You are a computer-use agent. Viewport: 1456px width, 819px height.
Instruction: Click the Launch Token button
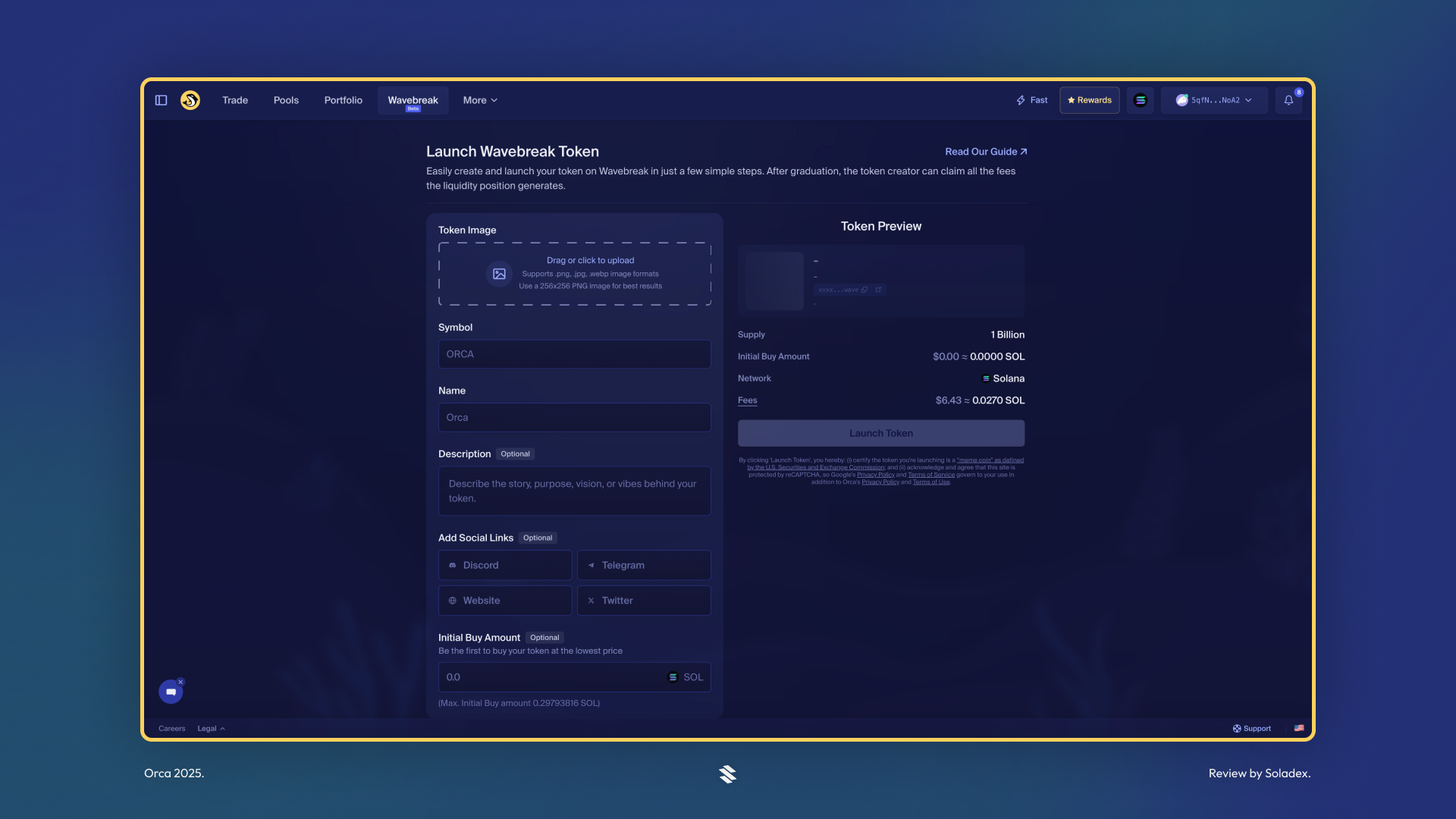click(881, 433)
